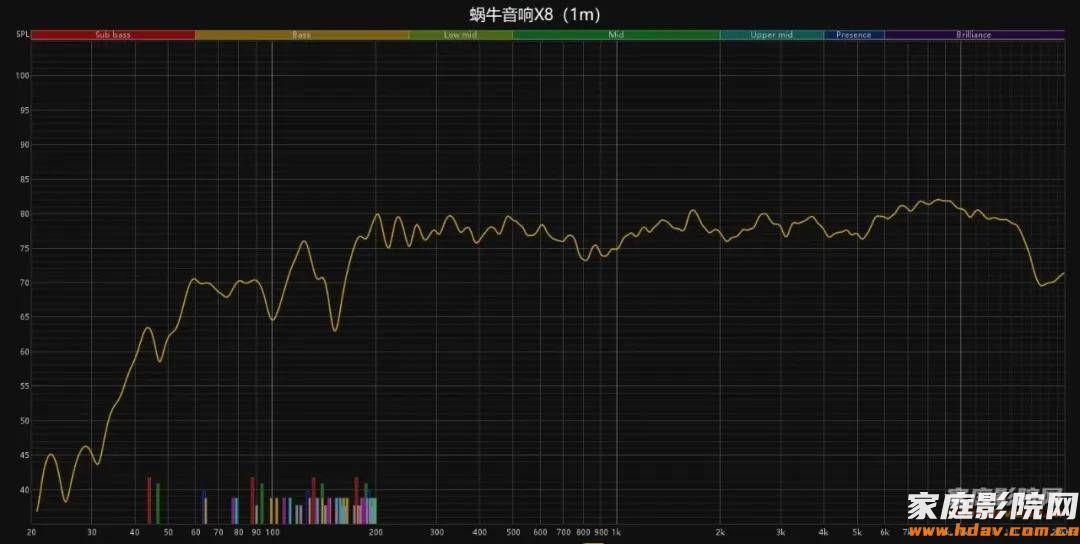1080x544 pixels.
Task: Click the purple Brilliance band label
Action: pyautogui.click(x=973, y=34)
